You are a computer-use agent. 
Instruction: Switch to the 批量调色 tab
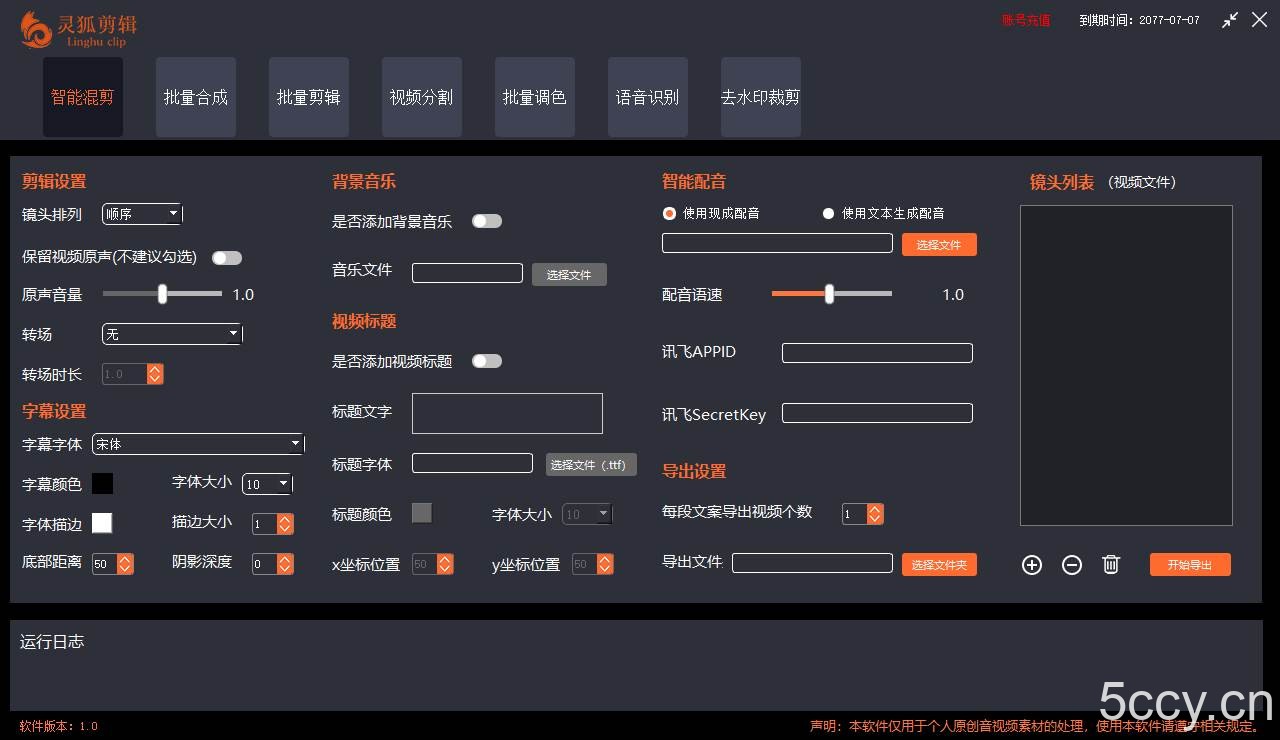534,96
